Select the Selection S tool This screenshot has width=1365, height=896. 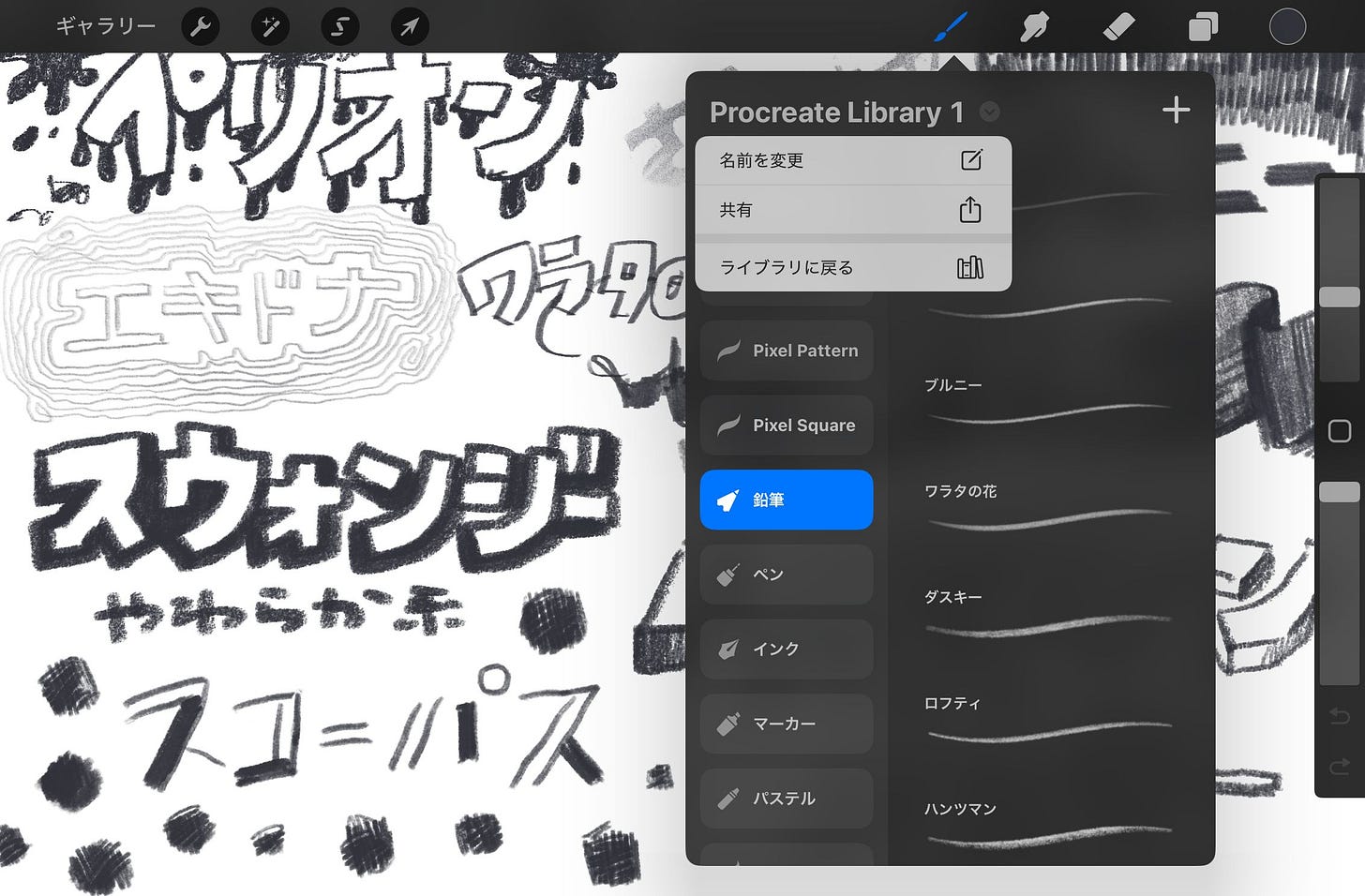(339, 27)
